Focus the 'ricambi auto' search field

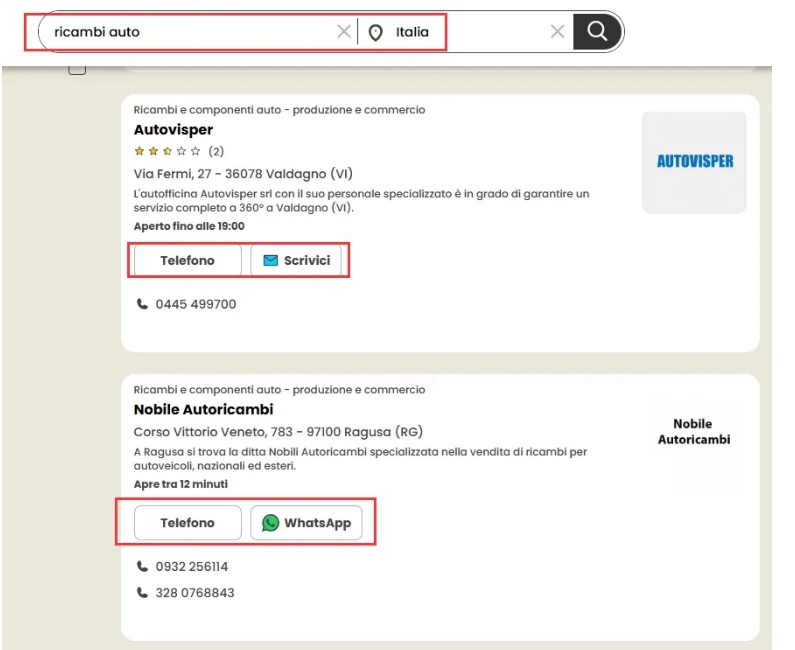tap(193, 32)
